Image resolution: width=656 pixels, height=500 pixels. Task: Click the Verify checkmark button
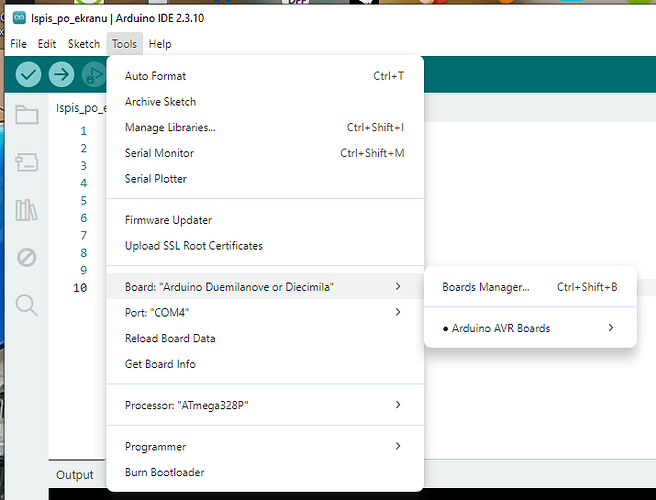28,74
